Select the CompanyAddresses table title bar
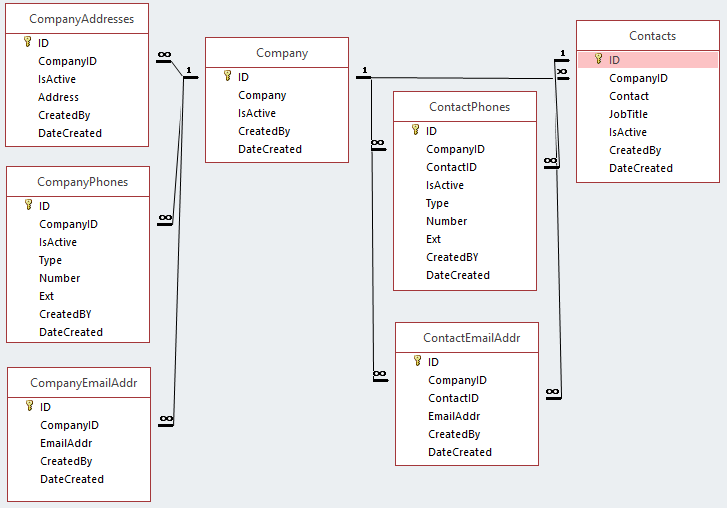The height and width of the screenshot is (508, 727). (77, 19)
